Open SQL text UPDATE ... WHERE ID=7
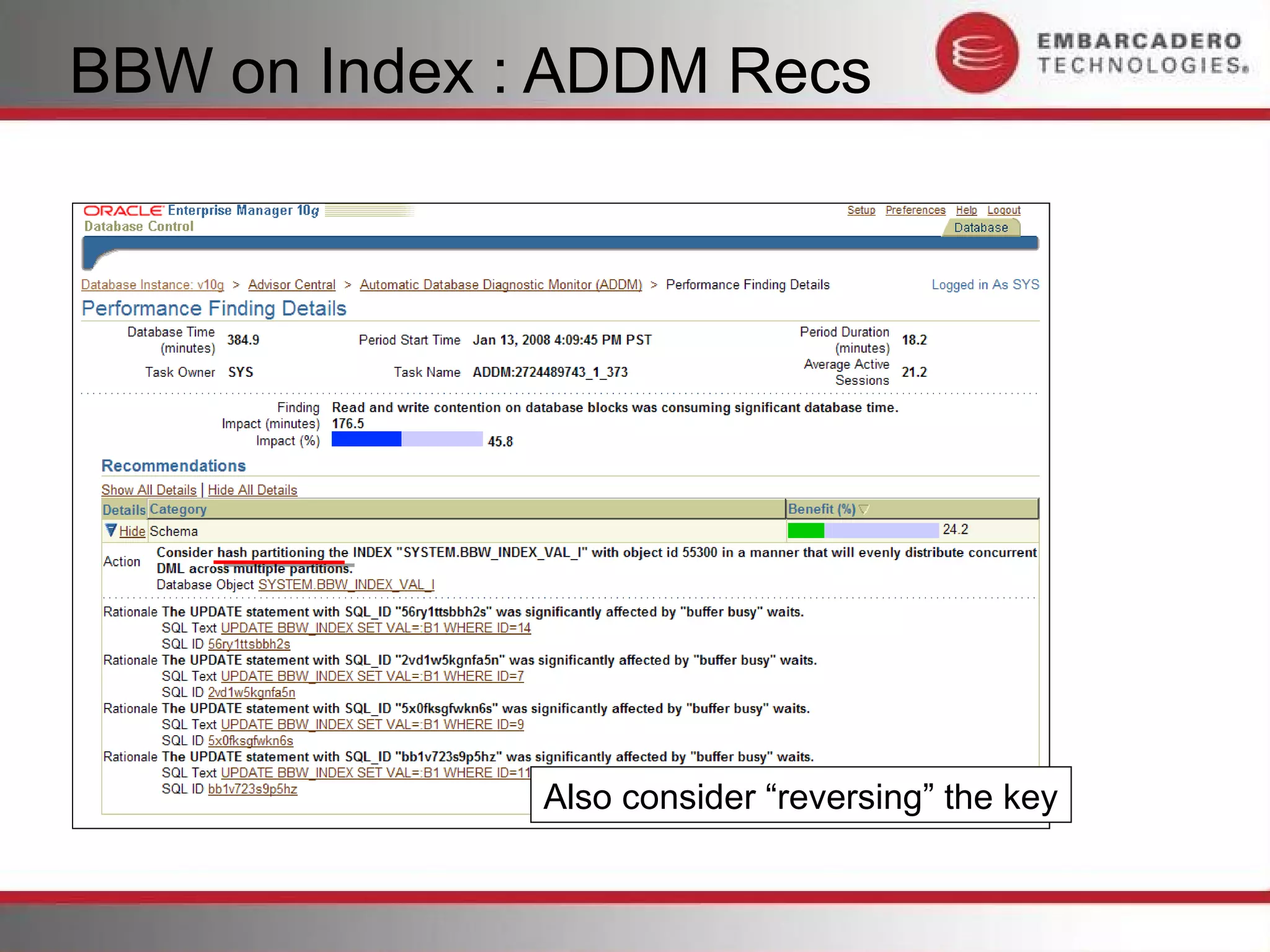 coord(372,676)
